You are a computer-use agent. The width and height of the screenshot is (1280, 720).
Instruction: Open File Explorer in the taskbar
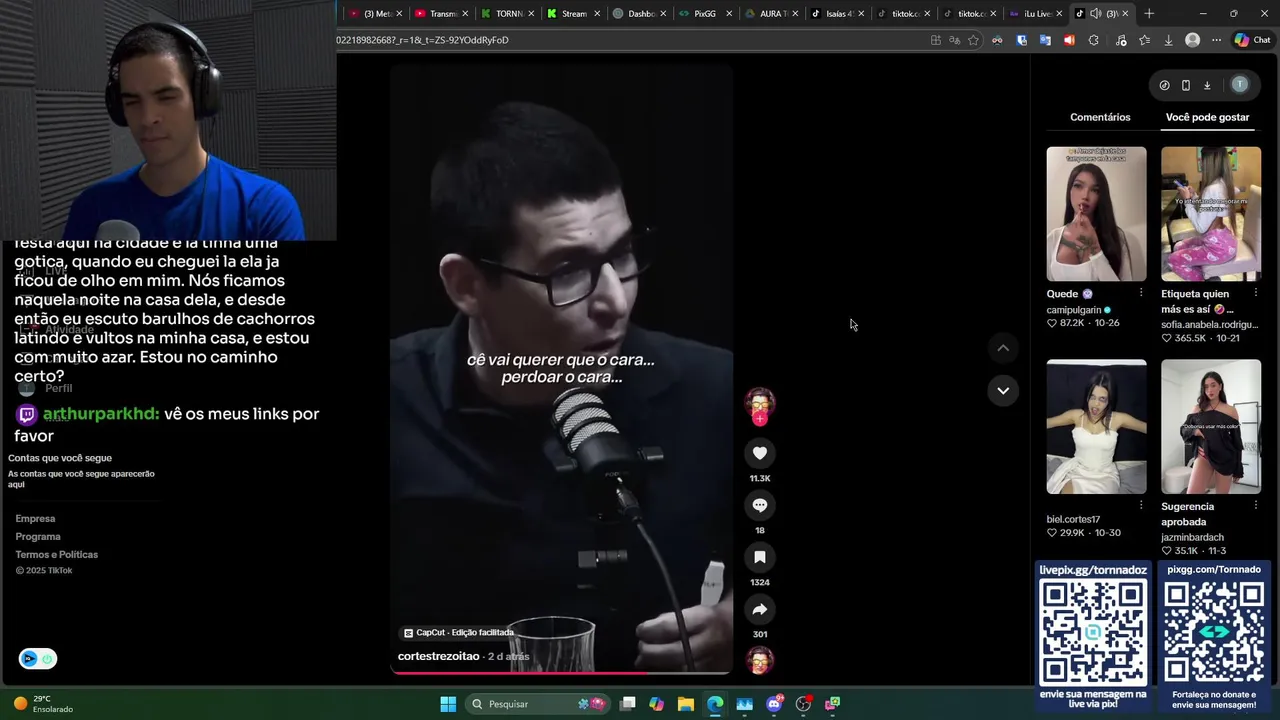point(686,704)
